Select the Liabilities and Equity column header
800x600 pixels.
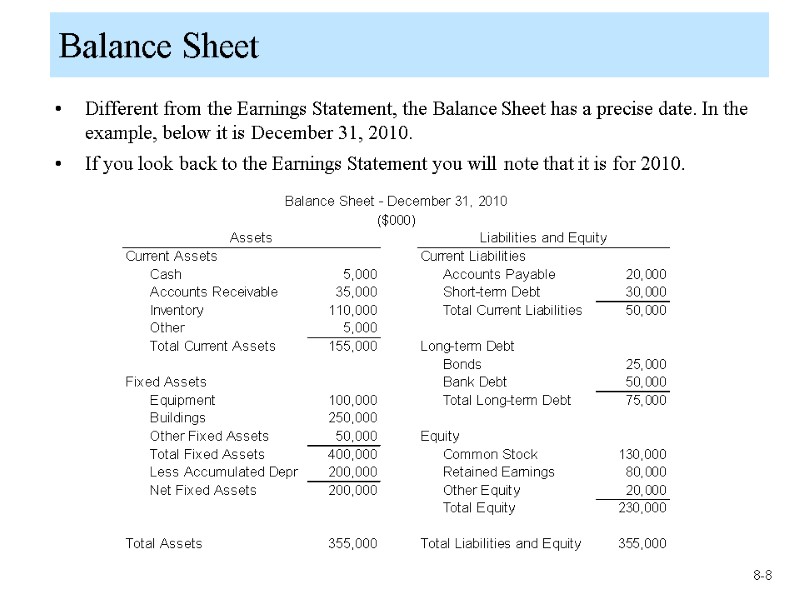click(543, 237)
